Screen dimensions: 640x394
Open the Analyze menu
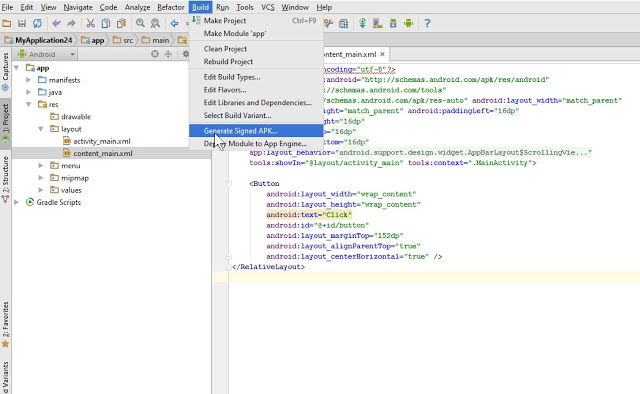138,7
